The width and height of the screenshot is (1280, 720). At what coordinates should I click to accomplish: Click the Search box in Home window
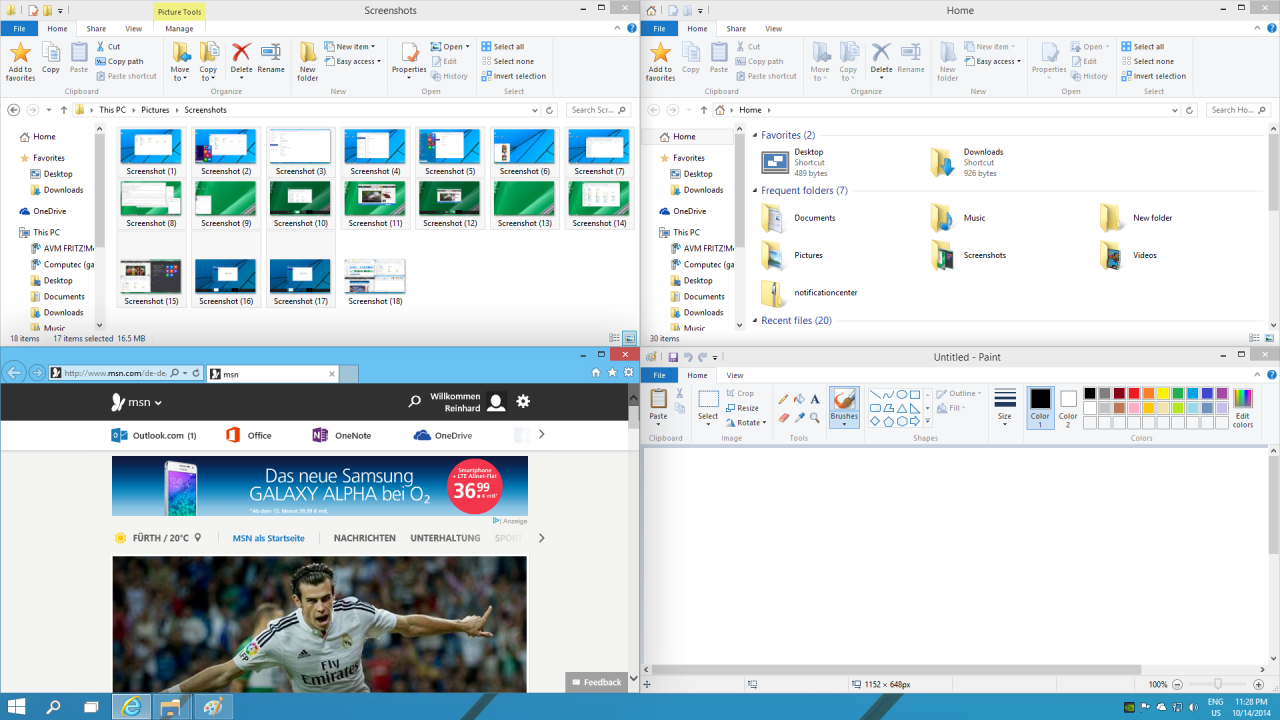[x=1239, y=110]
